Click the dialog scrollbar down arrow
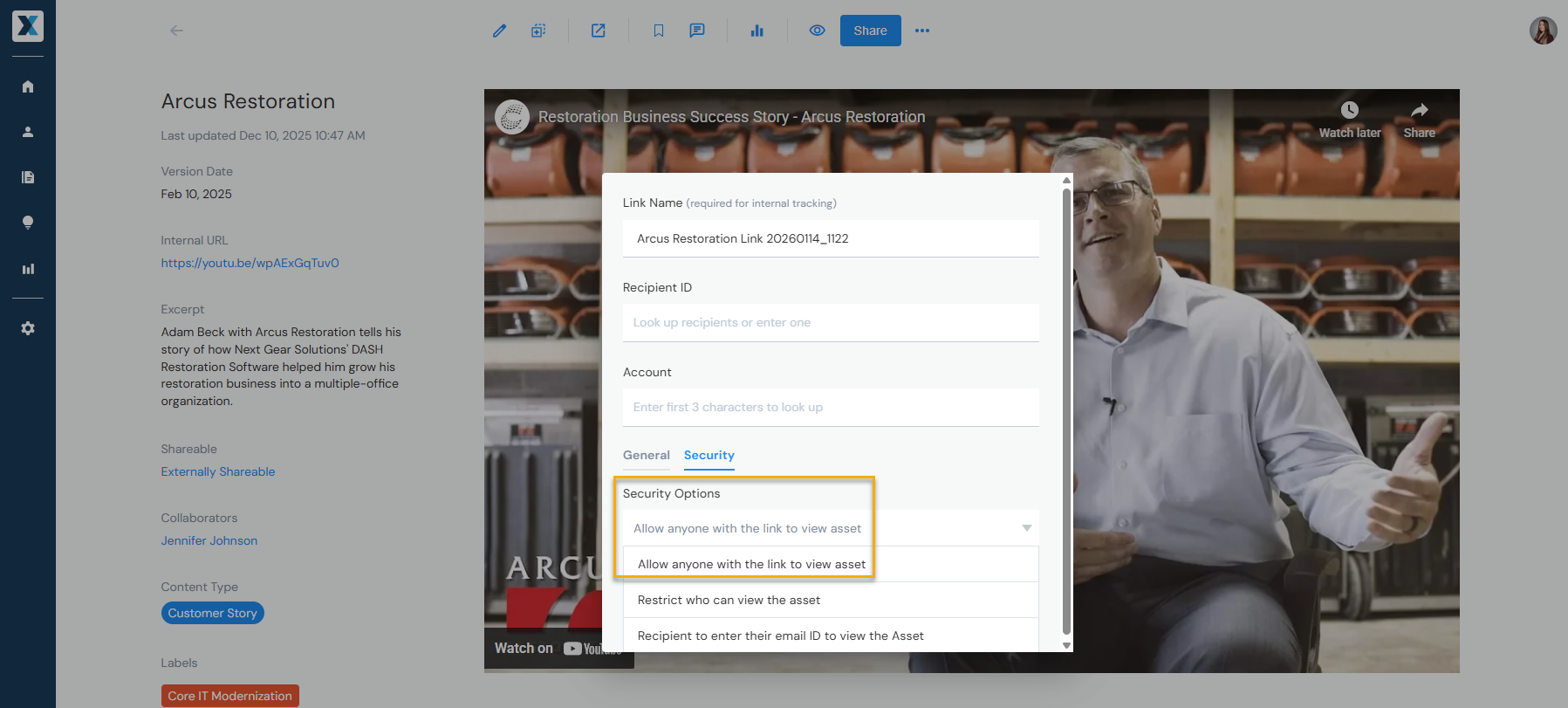 click(x=1066, y=645)
